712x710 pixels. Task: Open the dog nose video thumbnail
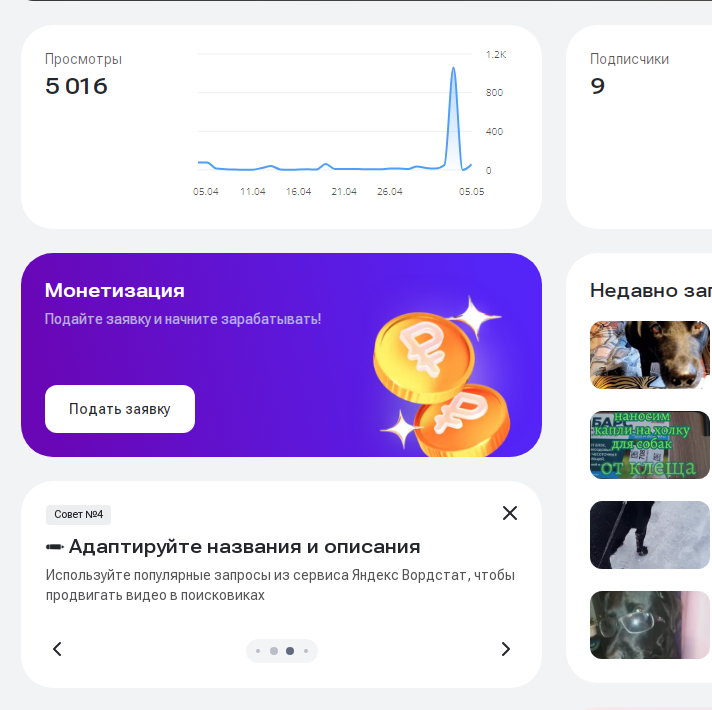click(650, 355)
